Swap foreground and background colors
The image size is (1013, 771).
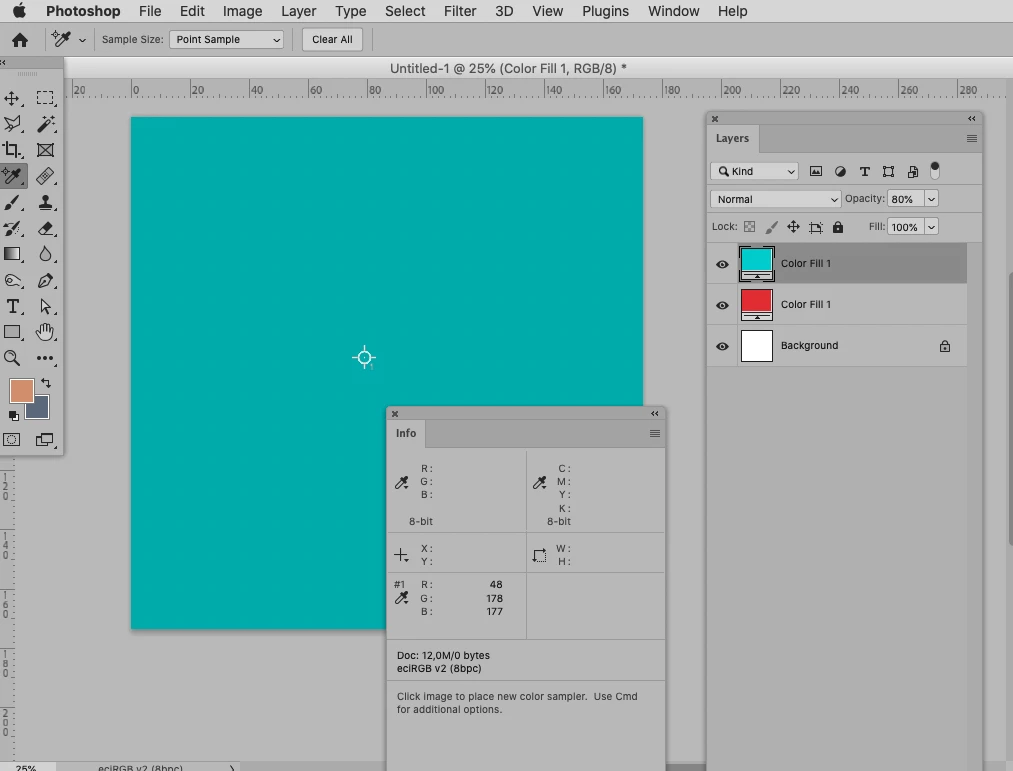point(46,383)
